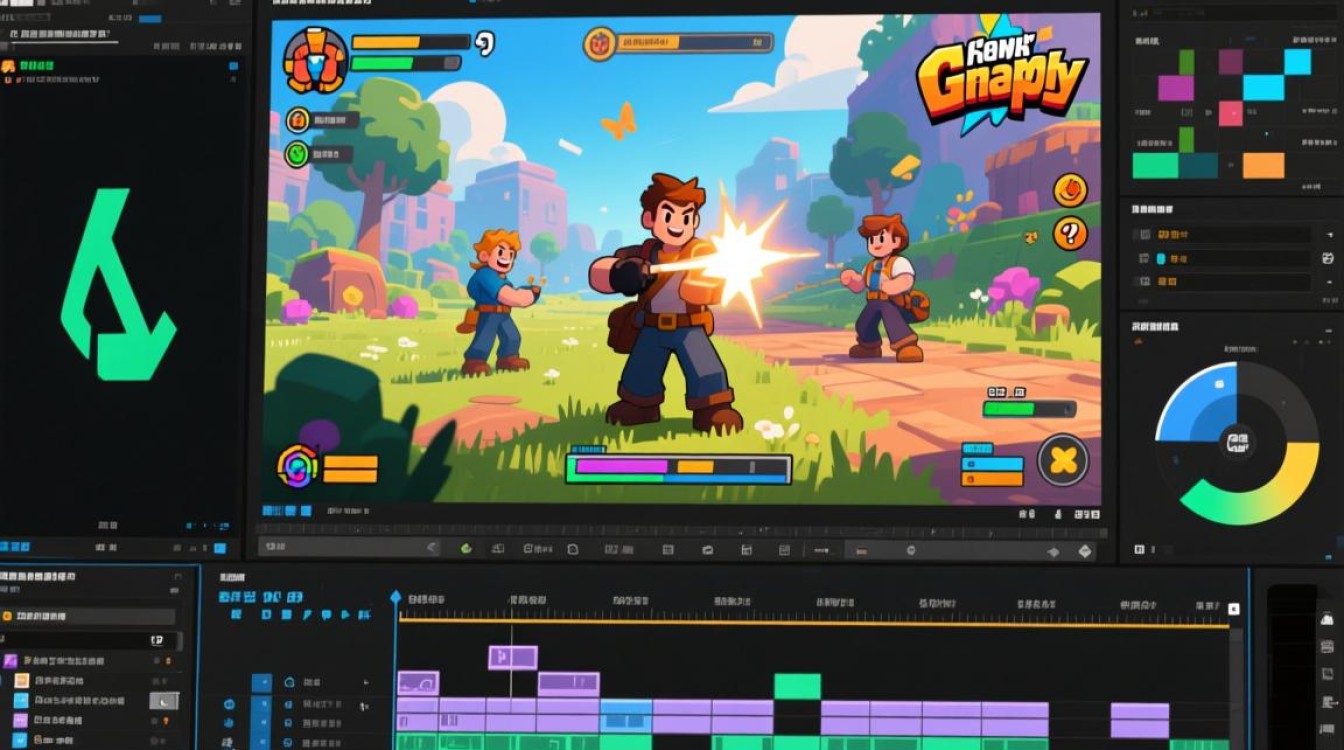The width and height of the screenshot is (1344, 750).
Task: Click the orange ring icon below the portrait
Action: pos(298,121)
